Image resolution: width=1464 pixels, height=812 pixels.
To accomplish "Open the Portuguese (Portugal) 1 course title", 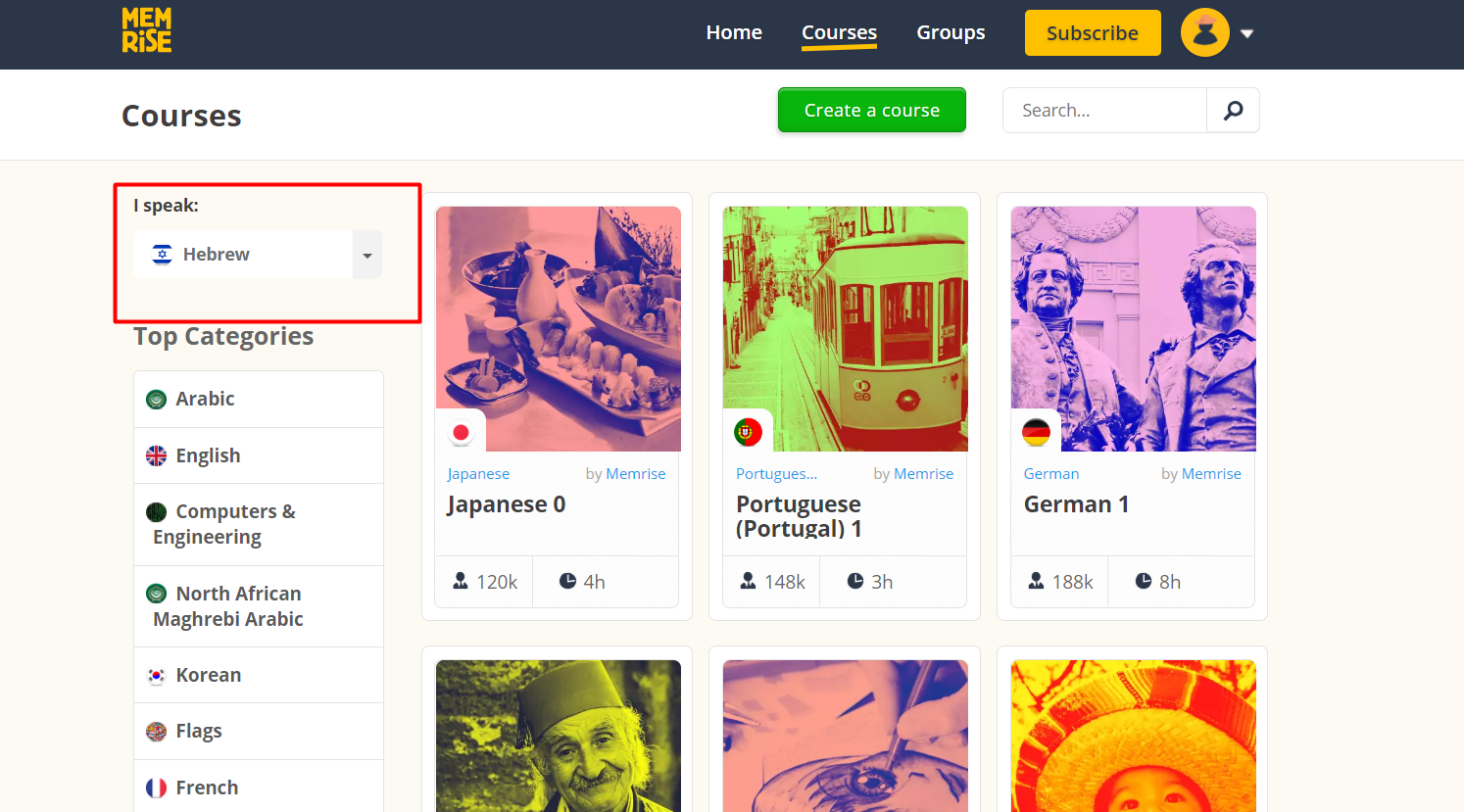I will click(799, 516).
